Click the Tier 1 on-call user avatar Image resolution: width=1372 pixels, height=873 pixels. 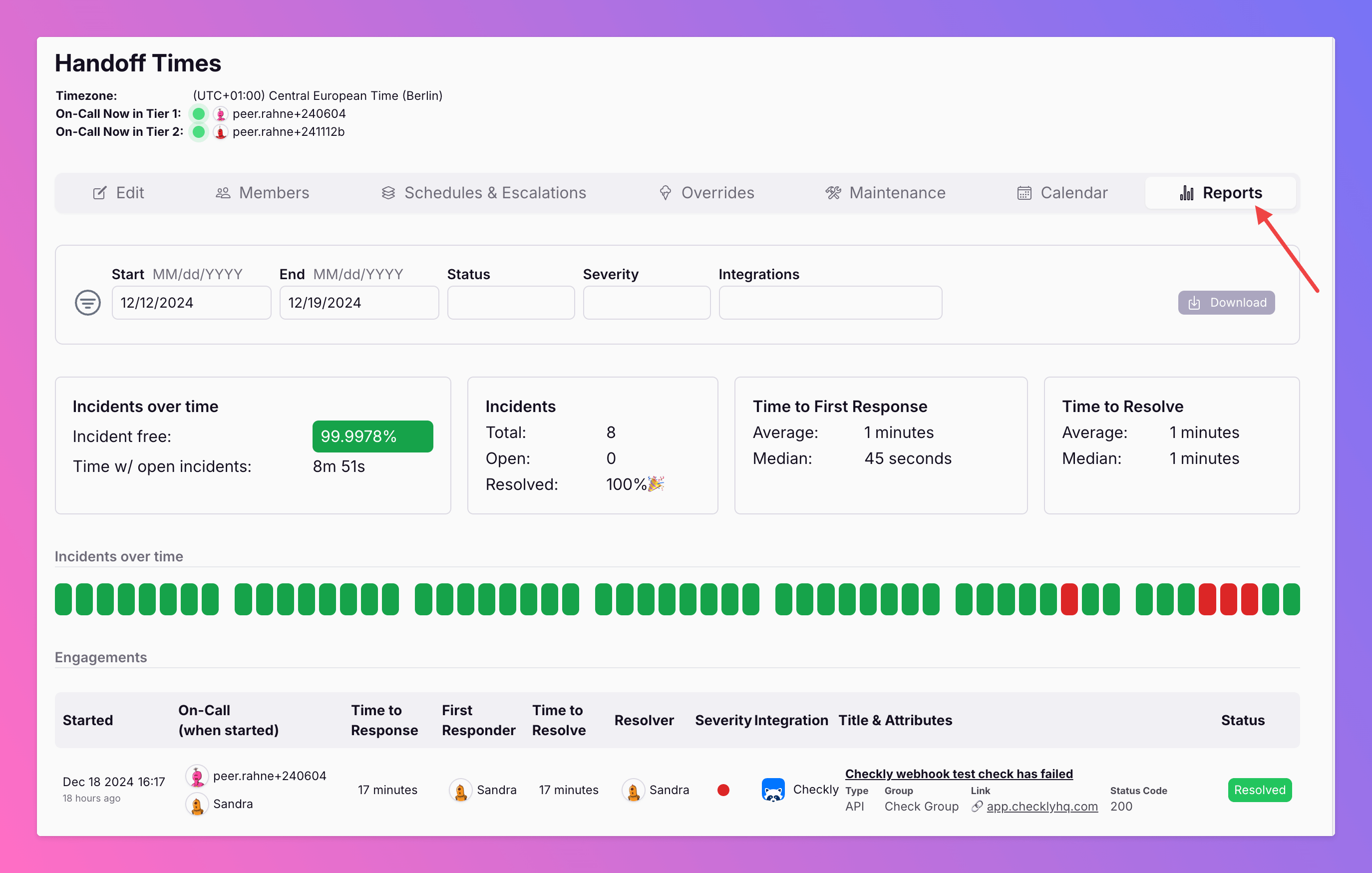(x=221, y=114)
